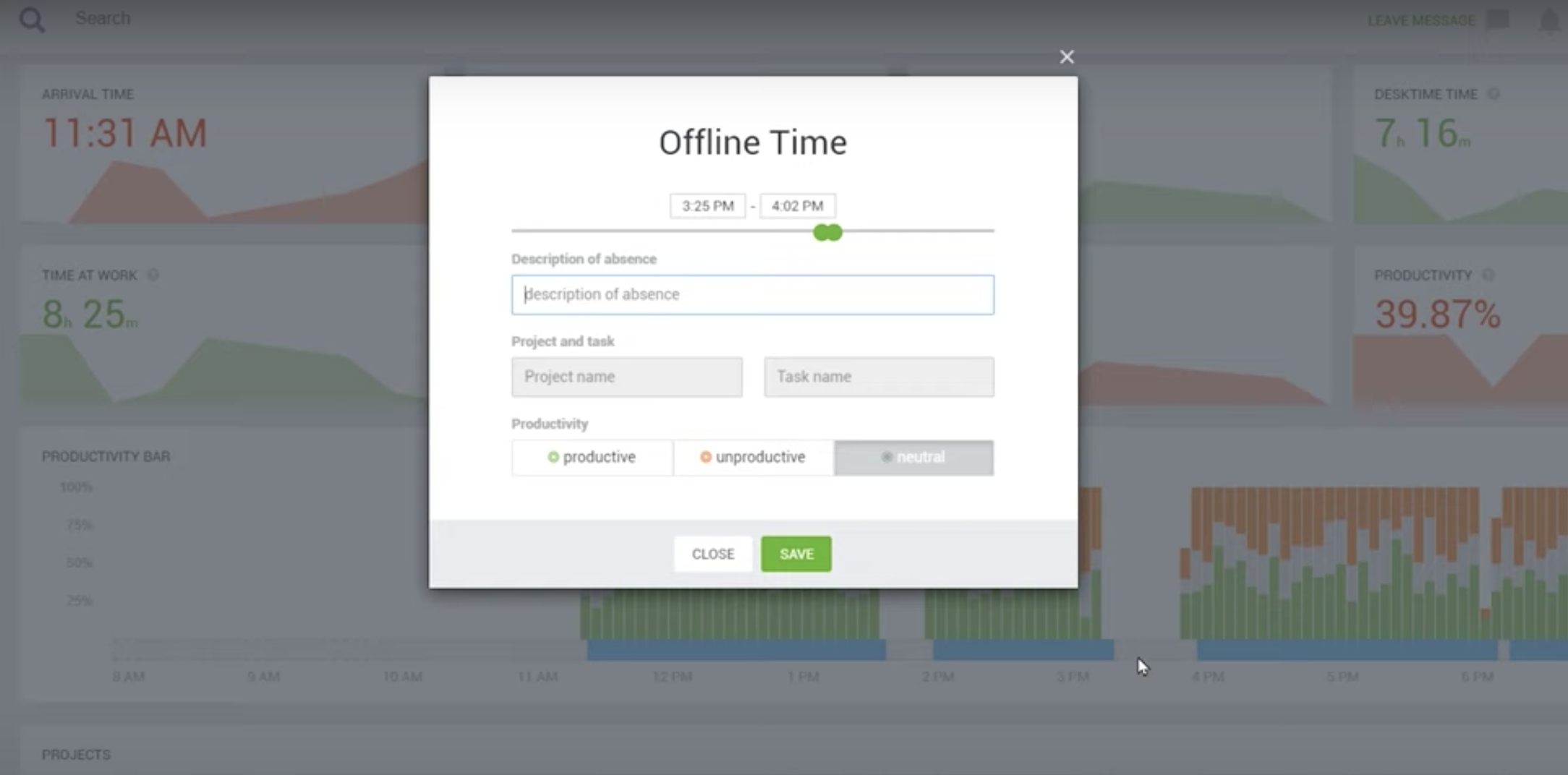Click the Project name field

[x=626, y=377]
